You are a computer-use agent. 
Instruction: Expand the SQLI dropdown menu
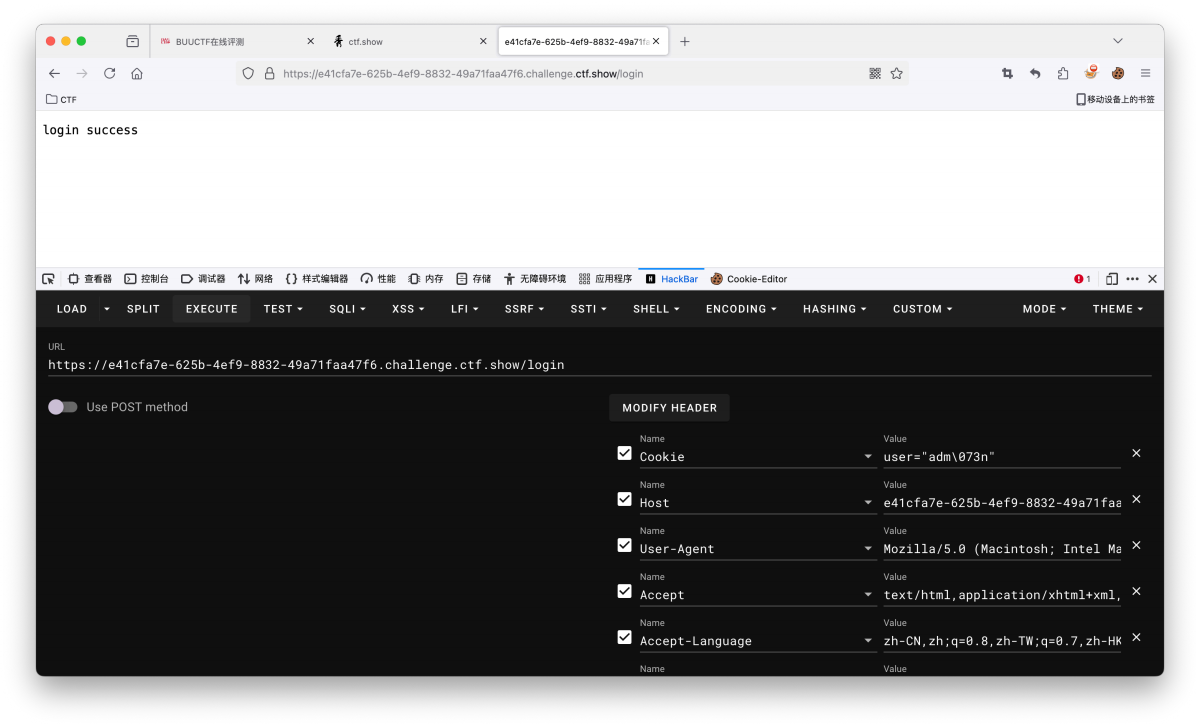point(347,309)
